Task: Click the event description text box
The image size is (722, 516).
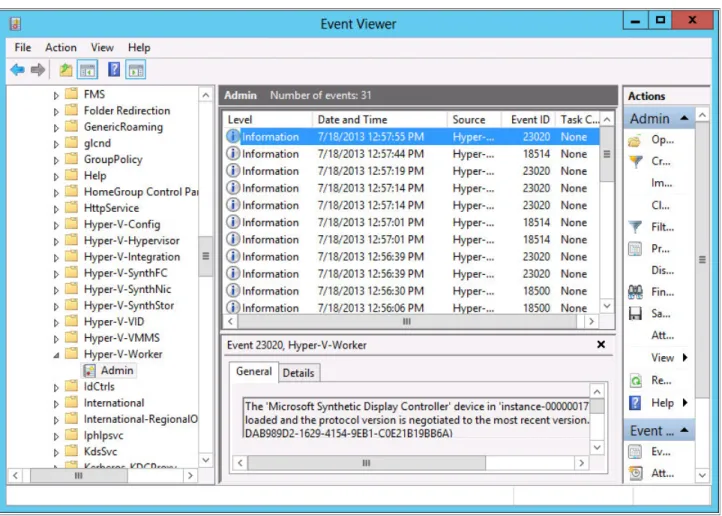Action: coord(416,418)
